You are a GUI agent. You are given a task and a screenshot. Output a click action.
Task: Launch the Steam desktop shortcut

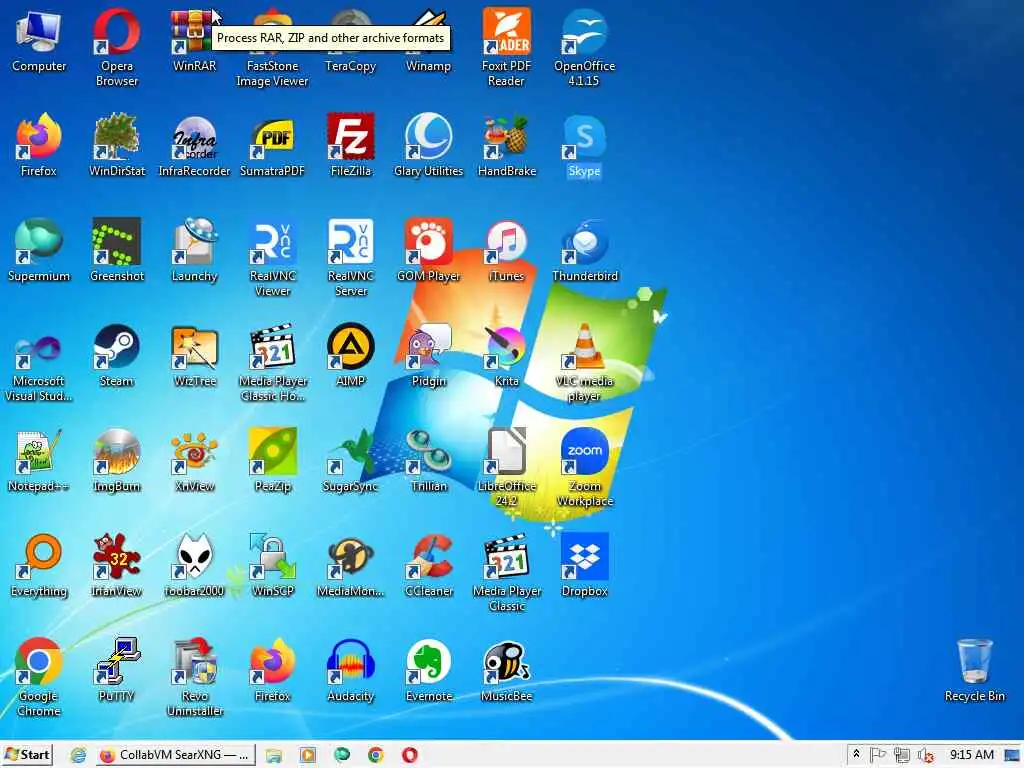click(x=116, y=355)
